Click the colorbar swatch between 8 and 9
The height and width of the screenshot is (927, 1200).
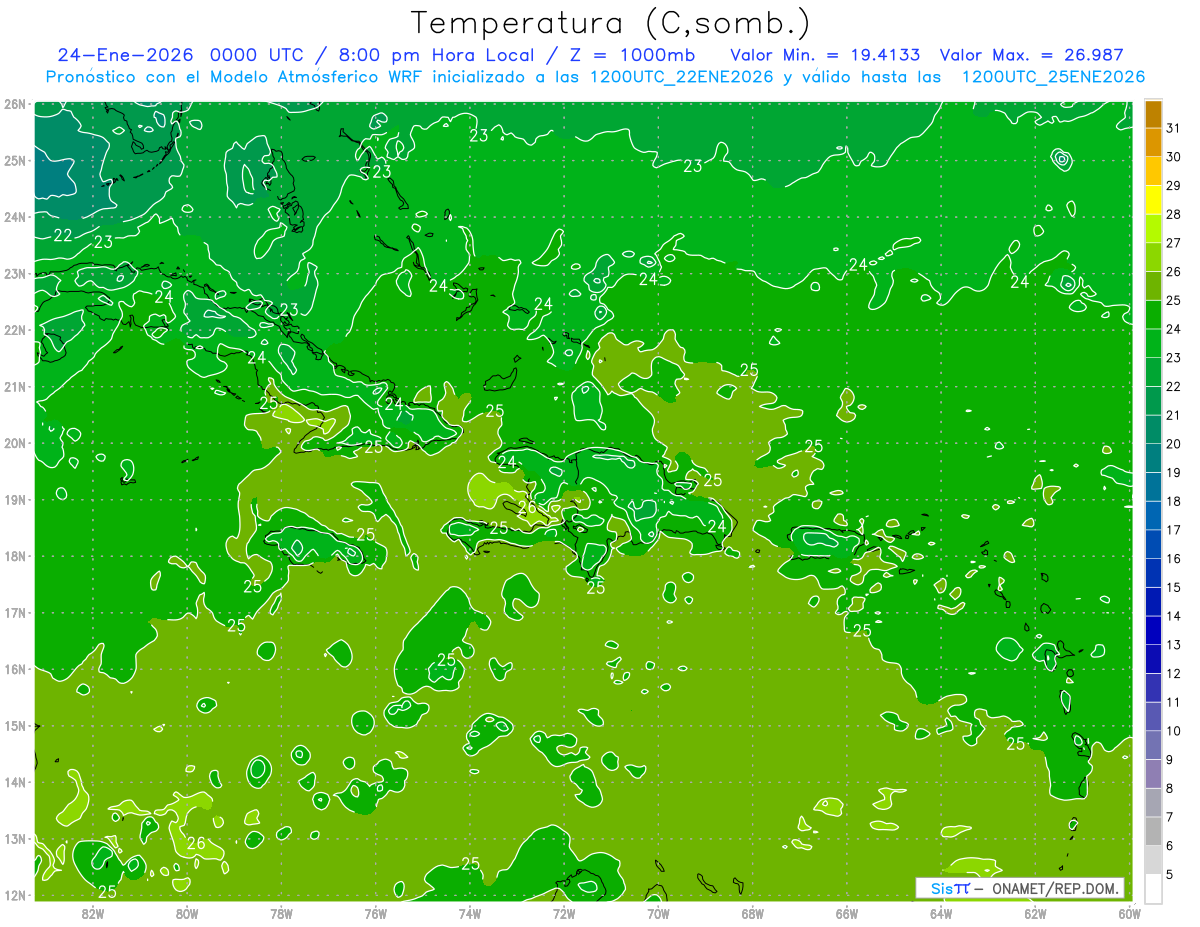coord(1153,774)
